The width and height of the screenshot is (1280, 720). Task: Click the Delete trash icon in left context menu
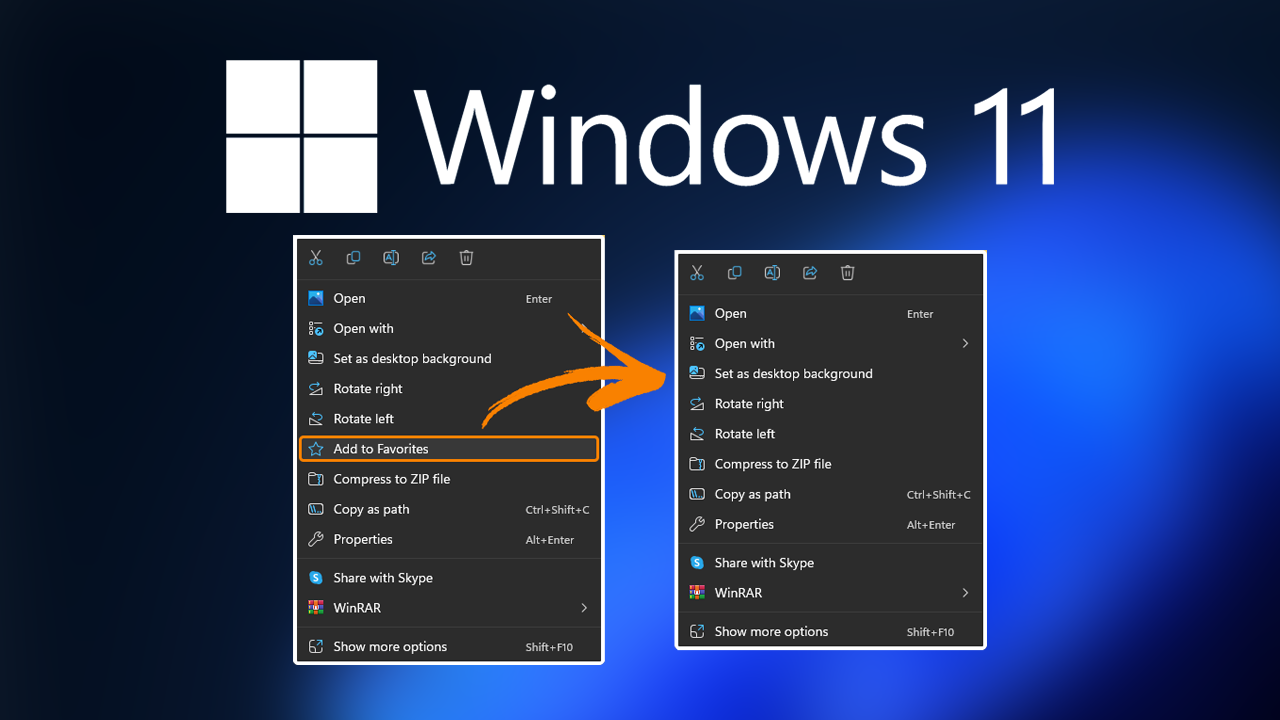[466, 258]
